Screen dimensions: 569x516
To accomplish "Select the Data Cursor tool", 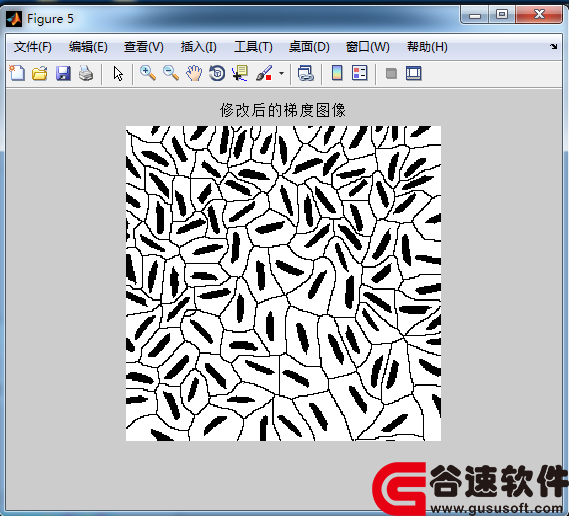I will click(x=240, y=73).
